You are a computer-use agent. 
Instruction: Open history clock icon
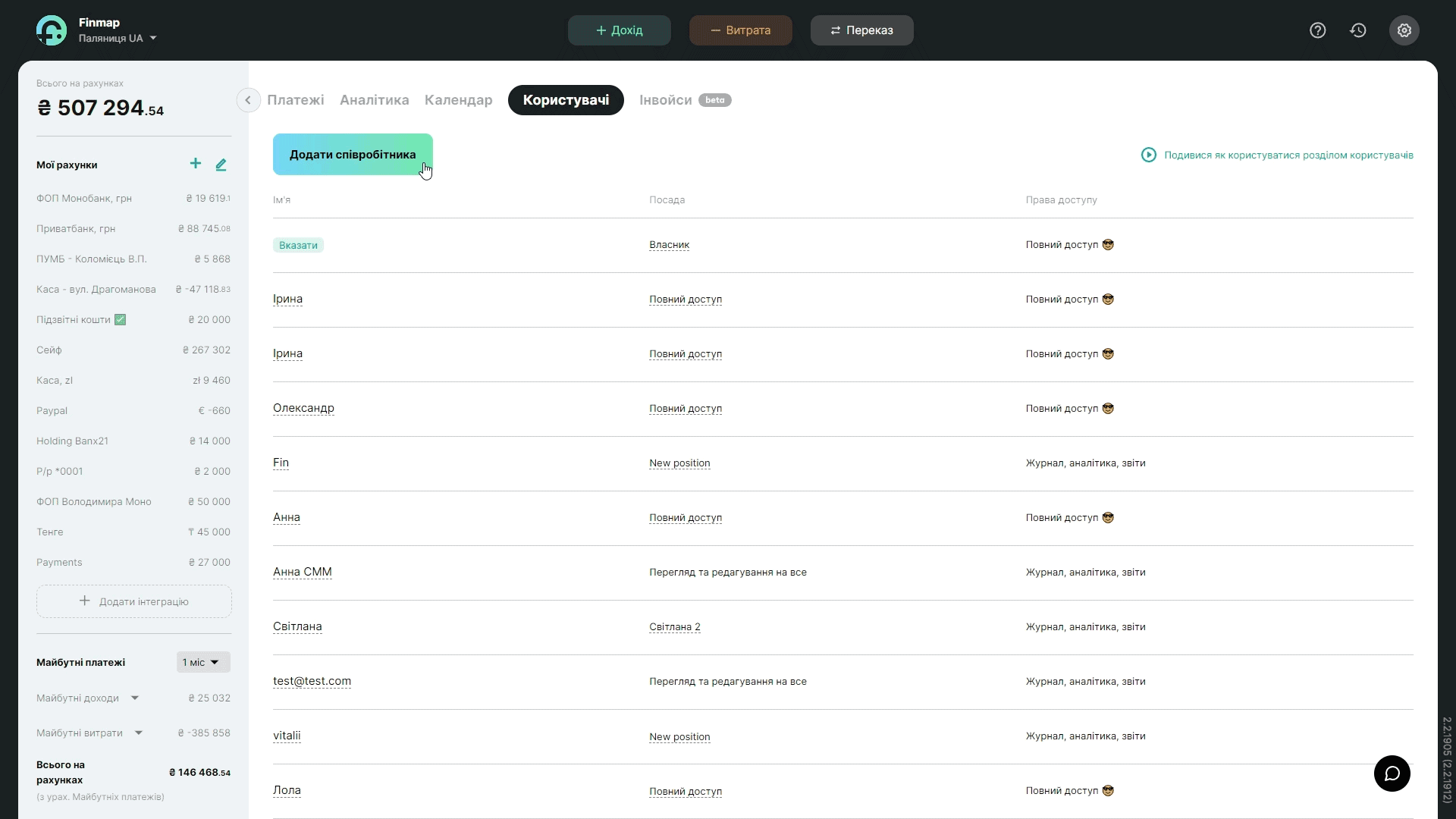[x=1358, y=30]
